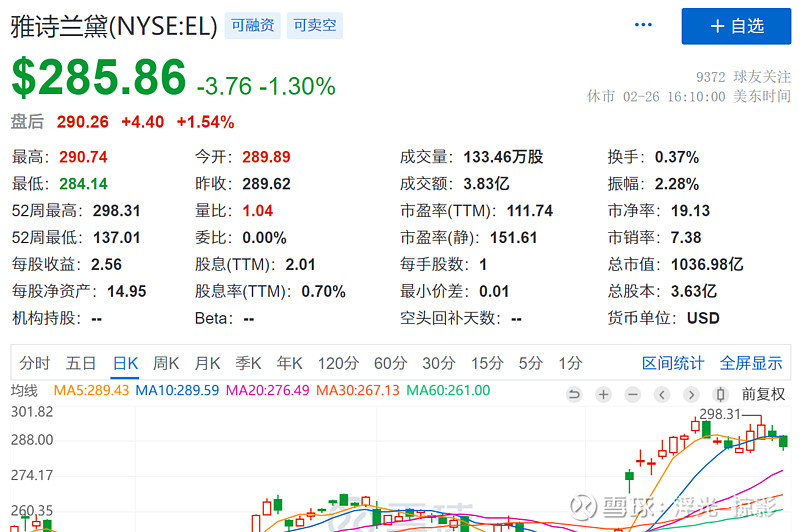This screenshot has height=532, width=800.
Task: Click the 301.82 y-axis label
Action: pos(32,412)
